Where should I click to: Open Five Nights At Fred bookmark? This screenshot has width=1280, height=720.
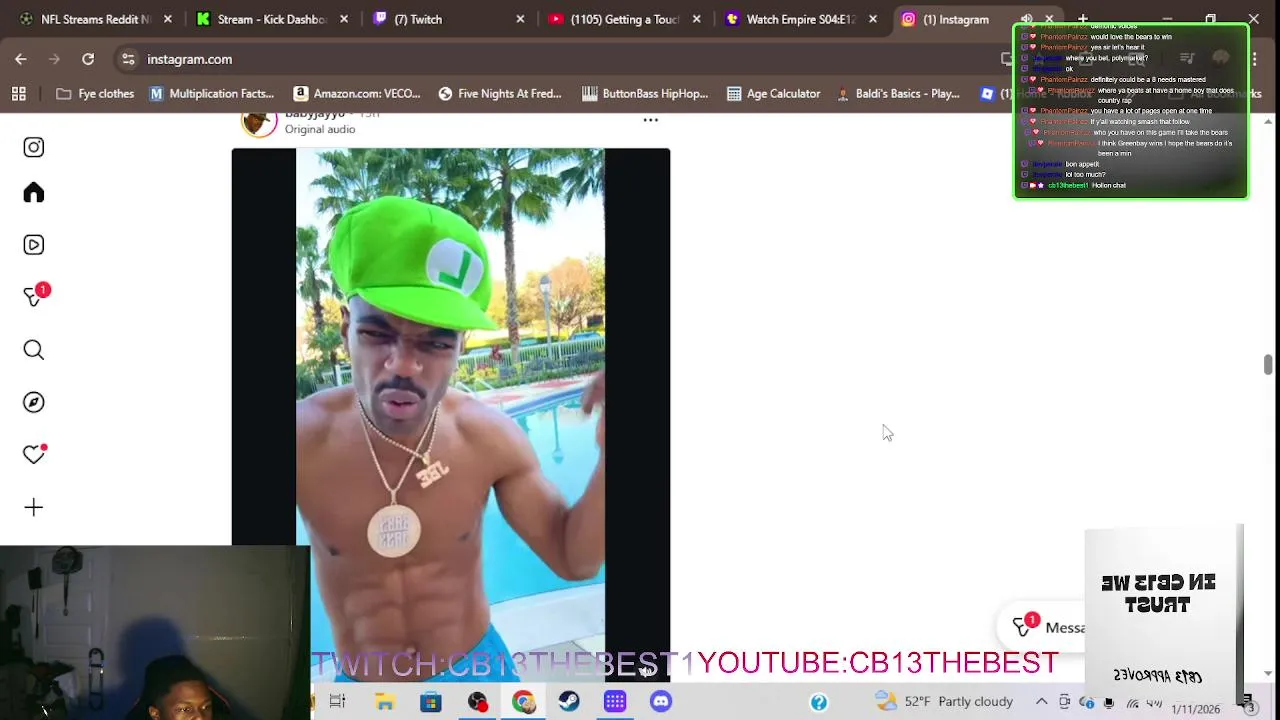(500, 94)
